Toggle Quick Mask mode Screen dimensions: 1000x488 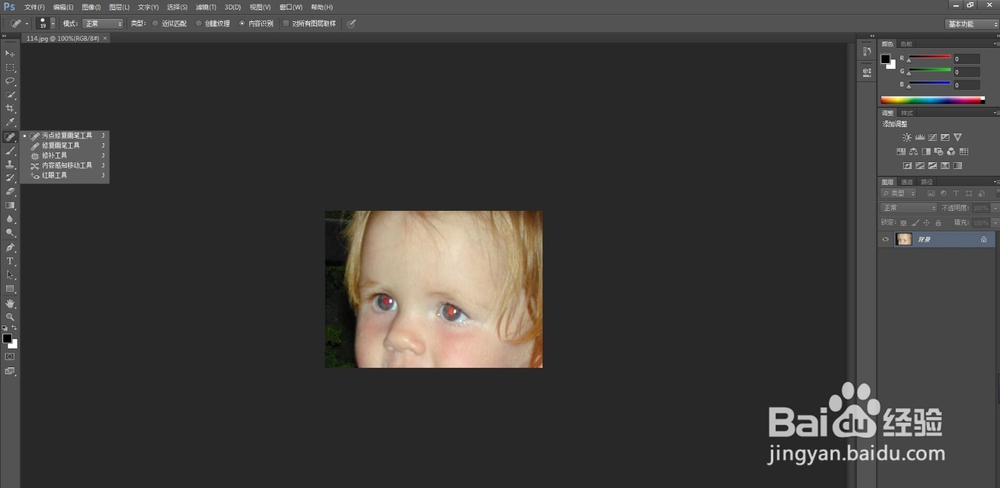(10, 357)
